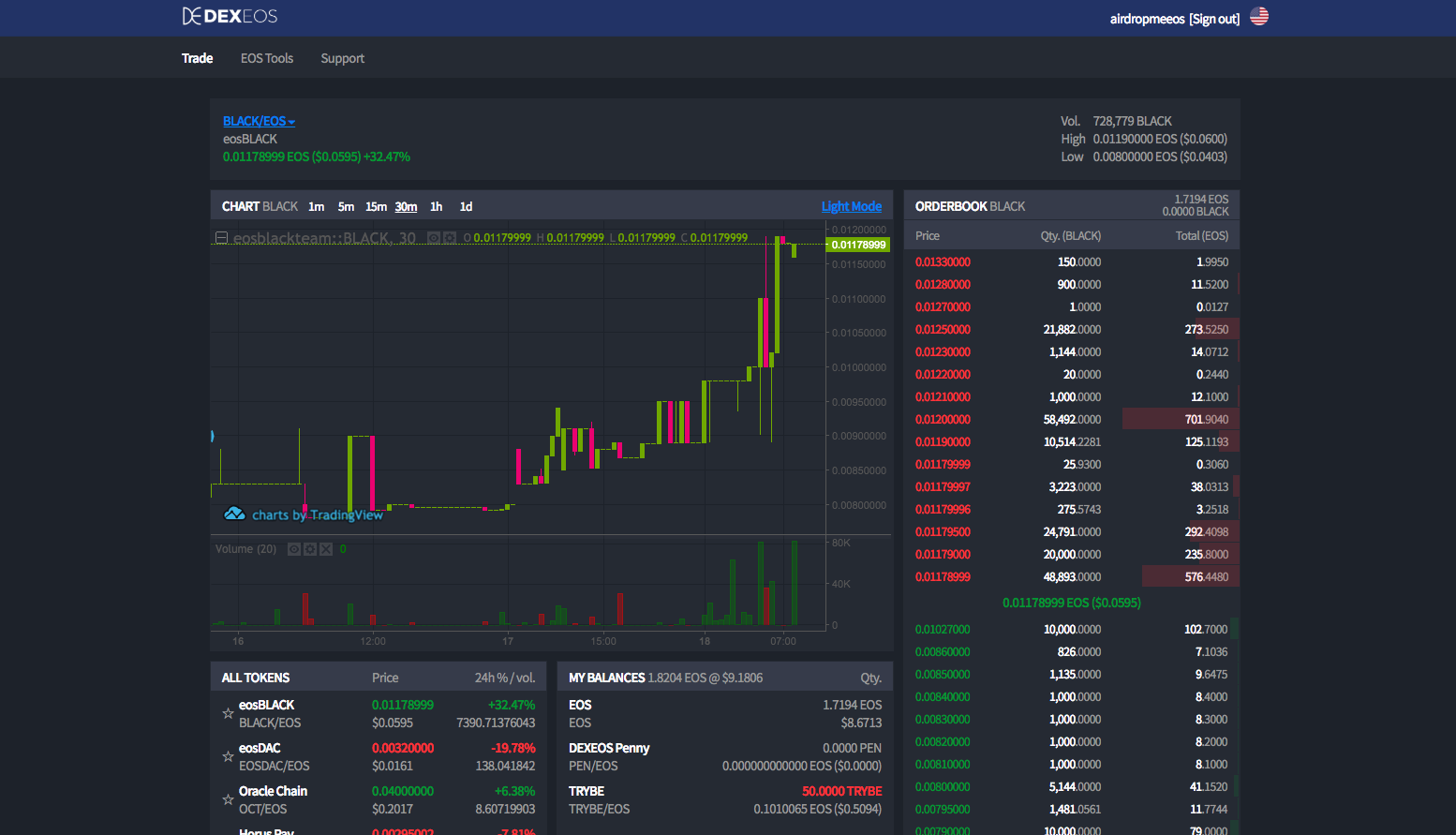Open the Support page
The width and height of the screenshot is (1456, 835).
342,58
